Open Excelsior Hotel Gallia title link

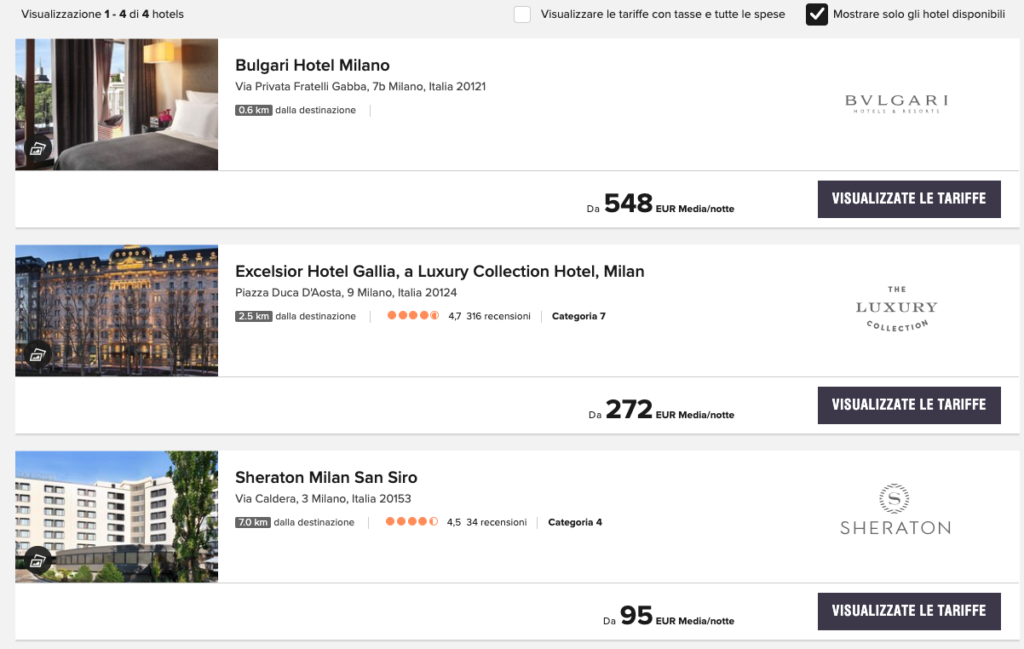440,272
